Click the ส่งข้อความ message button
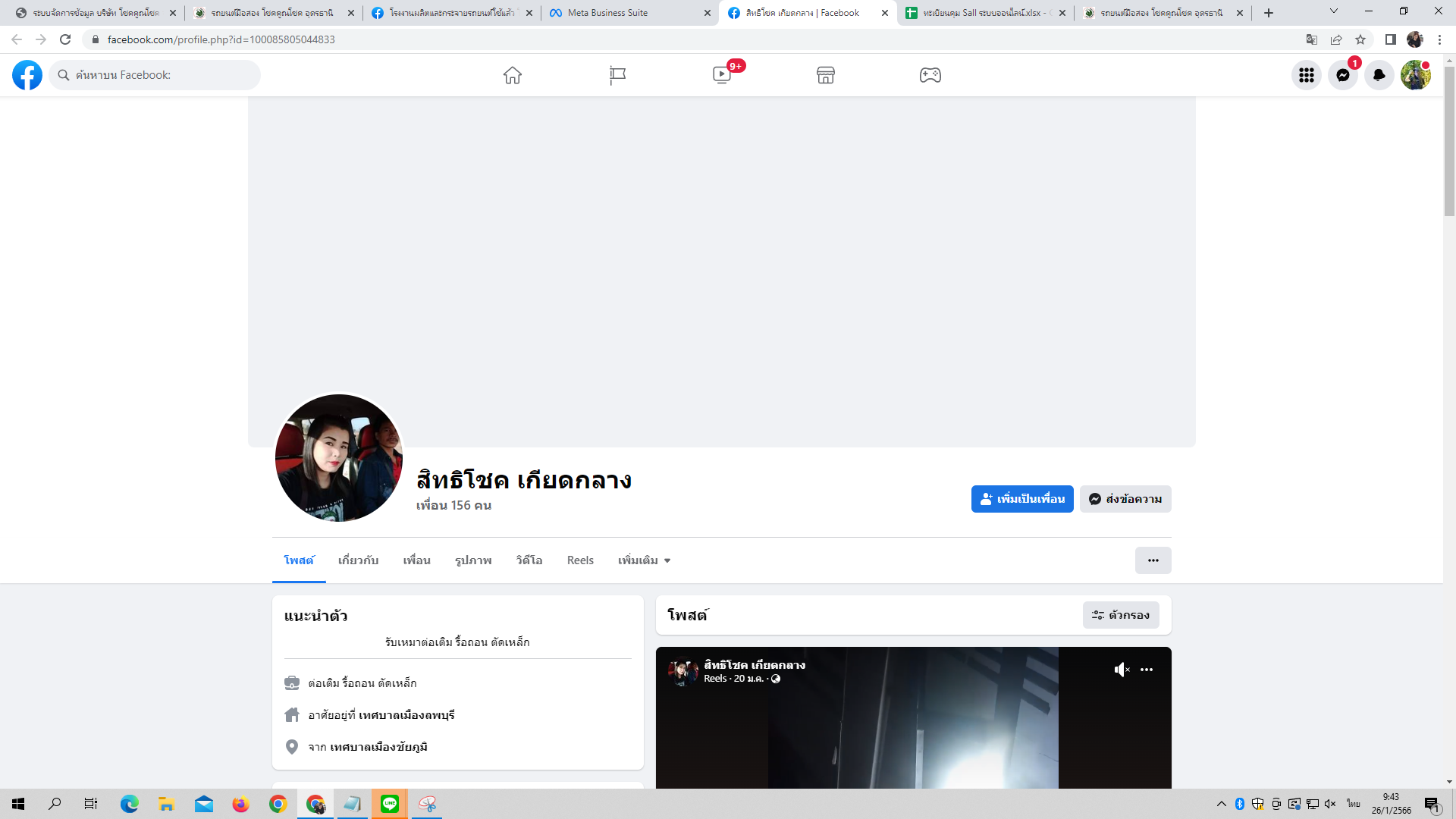This screenshot has width=1456, height=819. coord(1125,499)
